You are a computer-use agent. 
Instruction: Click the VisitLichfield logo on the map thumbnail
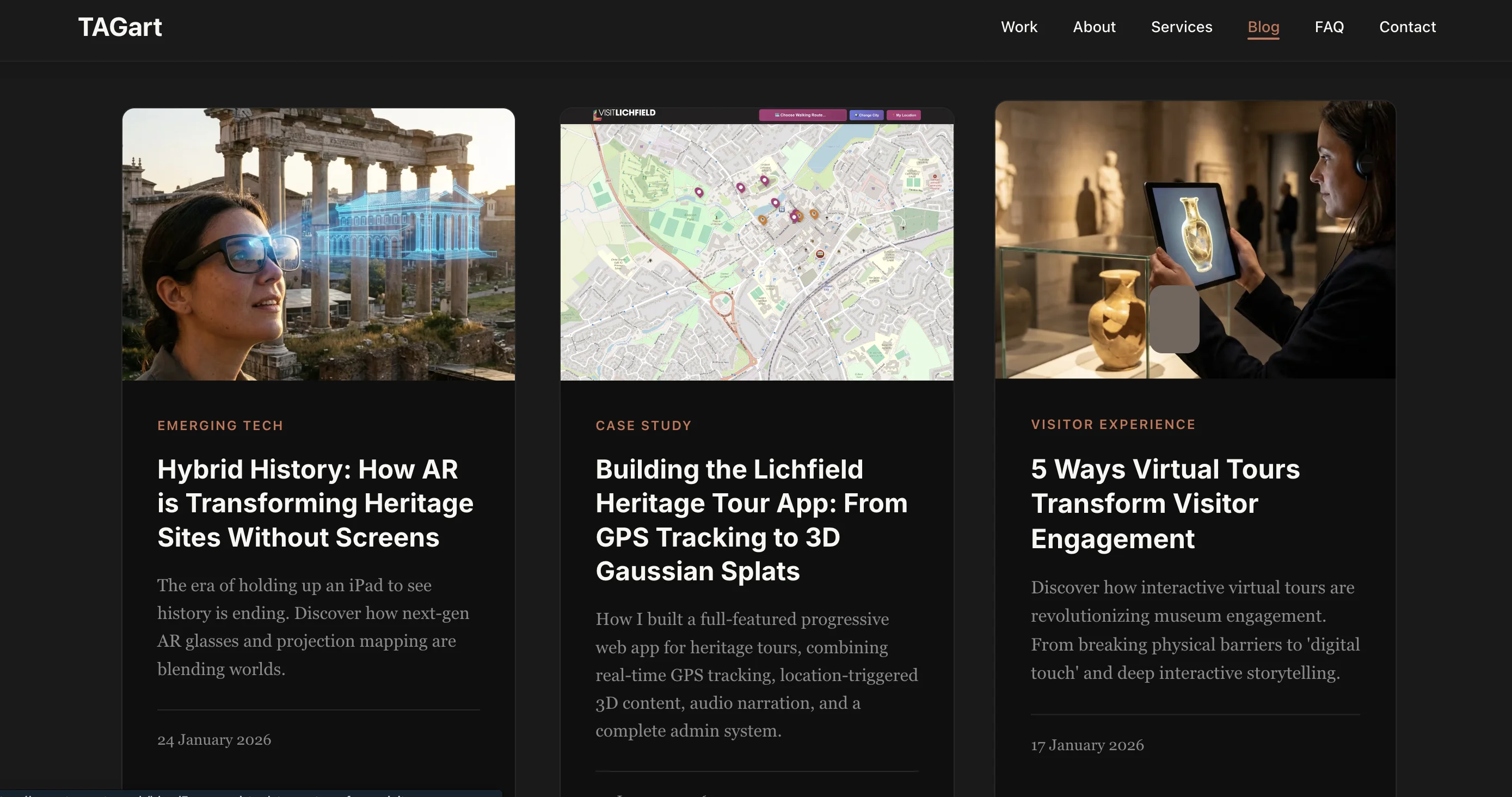click(624, 113)
